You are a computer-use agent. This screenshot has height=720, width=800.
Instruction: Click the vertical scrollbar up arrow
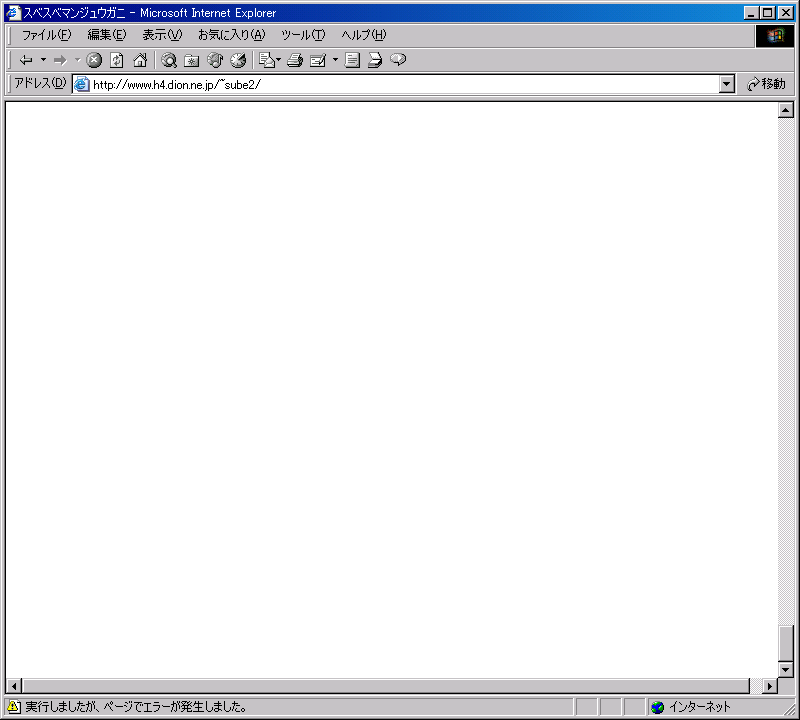786,110
